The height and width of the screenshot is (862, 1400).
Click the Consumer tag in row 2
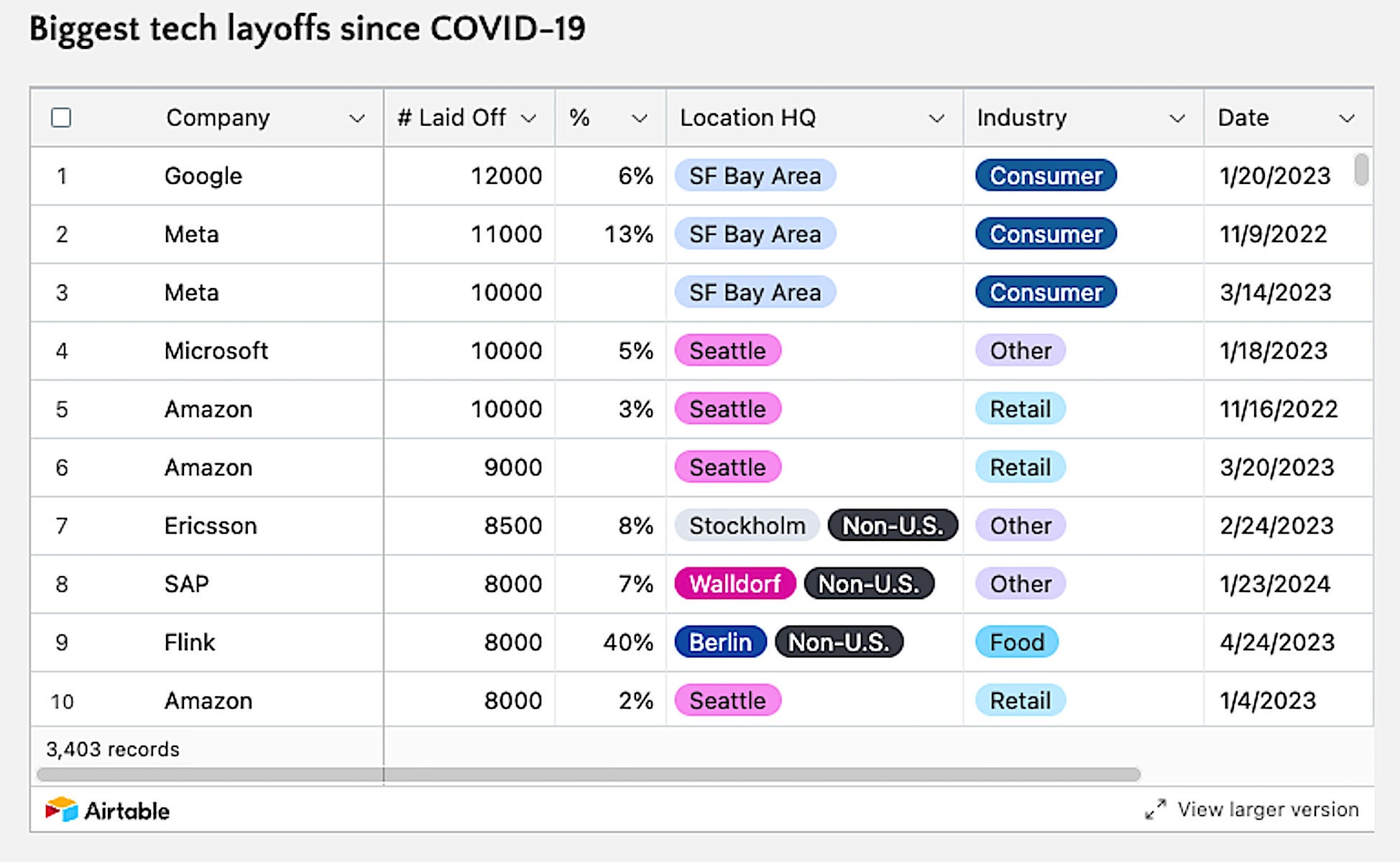click(1046, 234)
